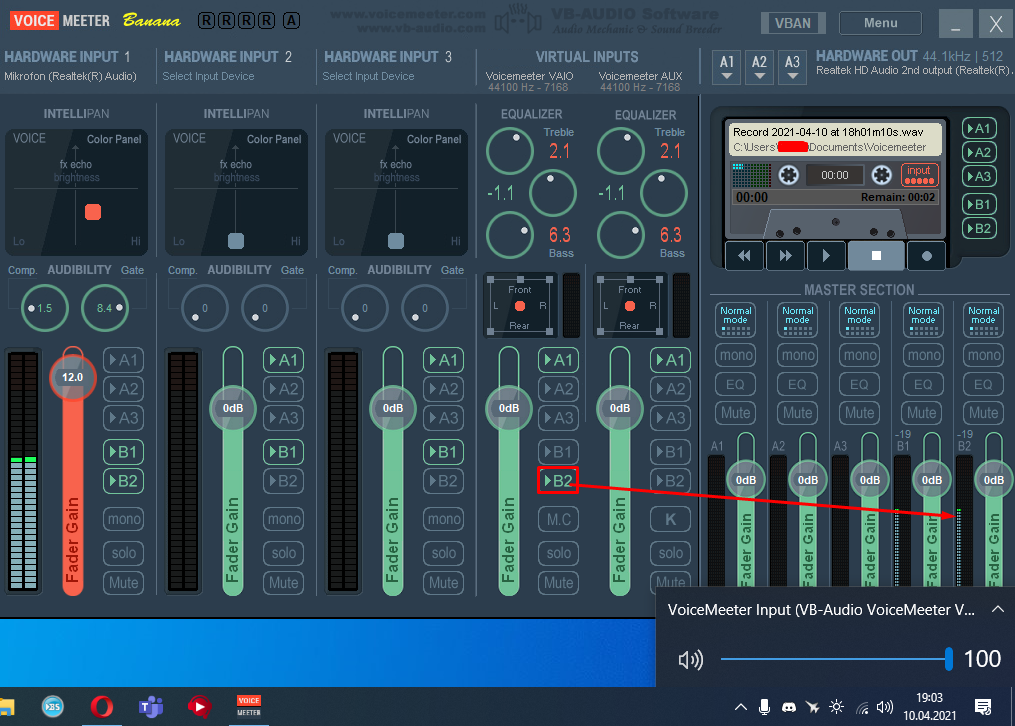
Task: Select device for Hardware Input 2
Action: [208, 76]
